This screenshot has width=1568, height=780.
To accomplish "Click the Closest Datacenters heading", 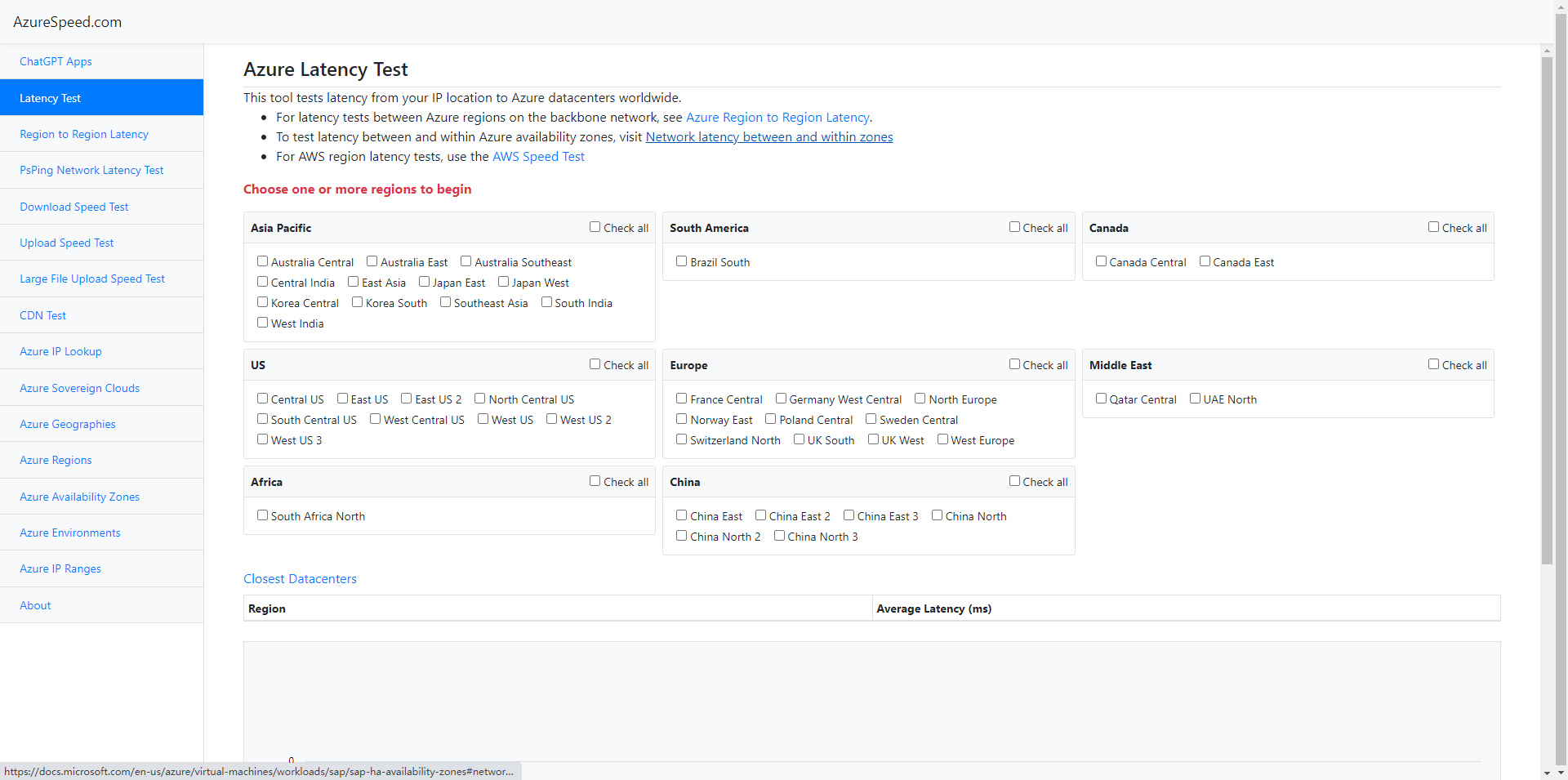I will (x=300, y=579).
